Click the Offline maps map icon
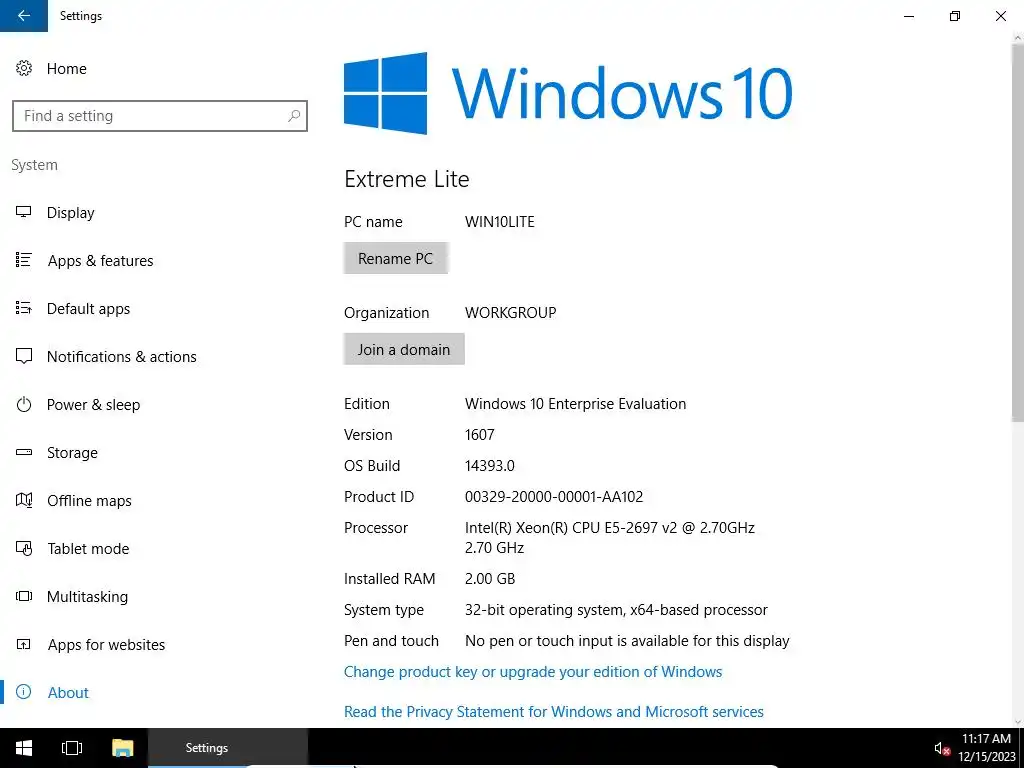The width and height of the screenshot is (1024, 768). pos(24,500)
